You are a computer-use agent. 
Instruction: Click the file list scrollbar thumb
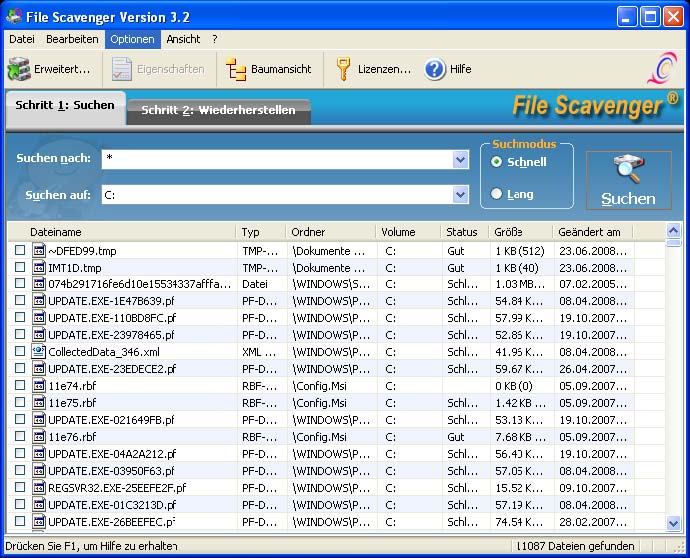[673, 243]
